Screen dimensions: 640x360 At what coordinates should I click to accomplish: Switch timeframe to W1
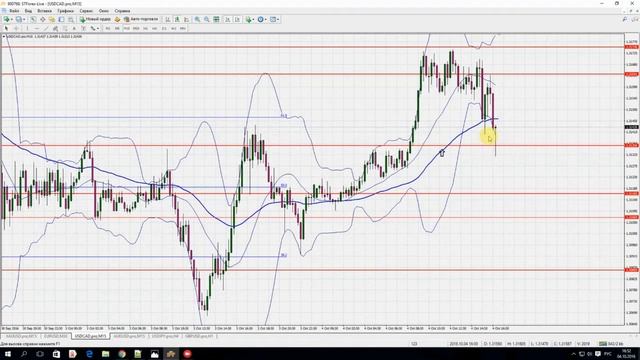[173, 29]
